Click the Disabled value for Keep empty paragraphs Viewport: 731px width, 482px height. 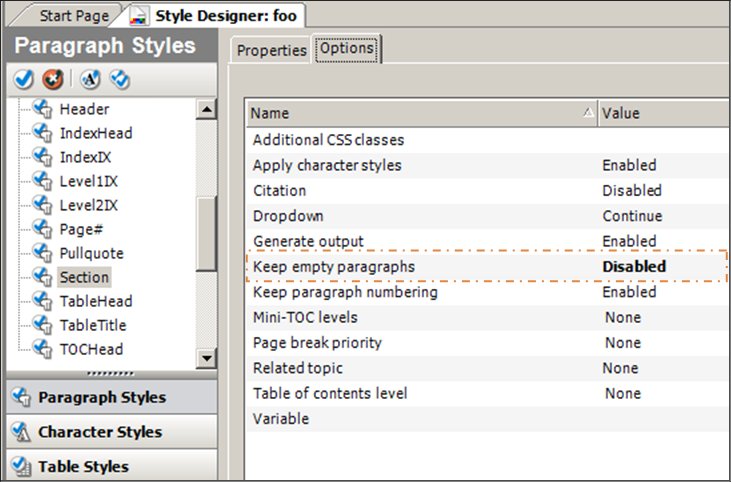[634, 267]
